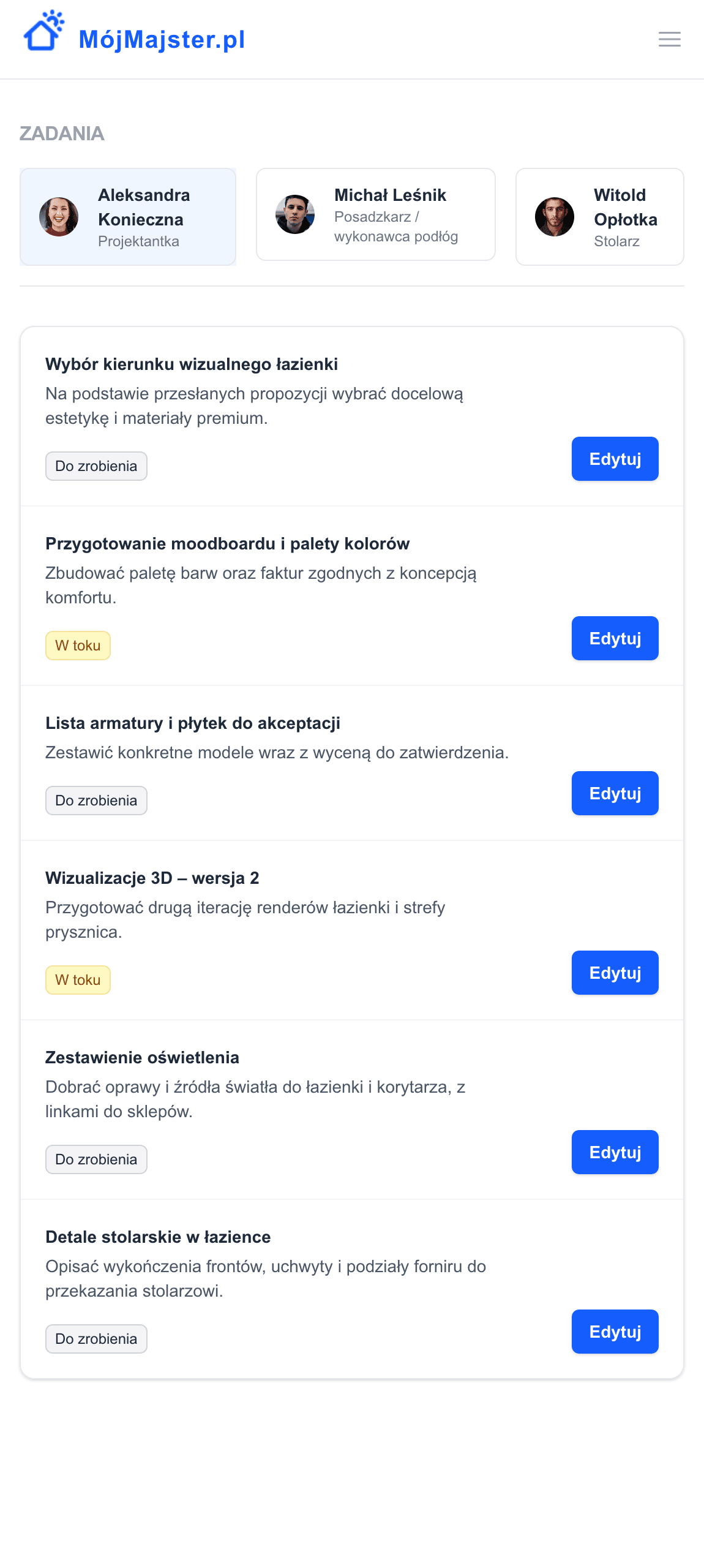The height and width of the screenshot is (1568, 704).
Task: Click 'W toku' badge on moodboard task
Action: tap(78, 646)
